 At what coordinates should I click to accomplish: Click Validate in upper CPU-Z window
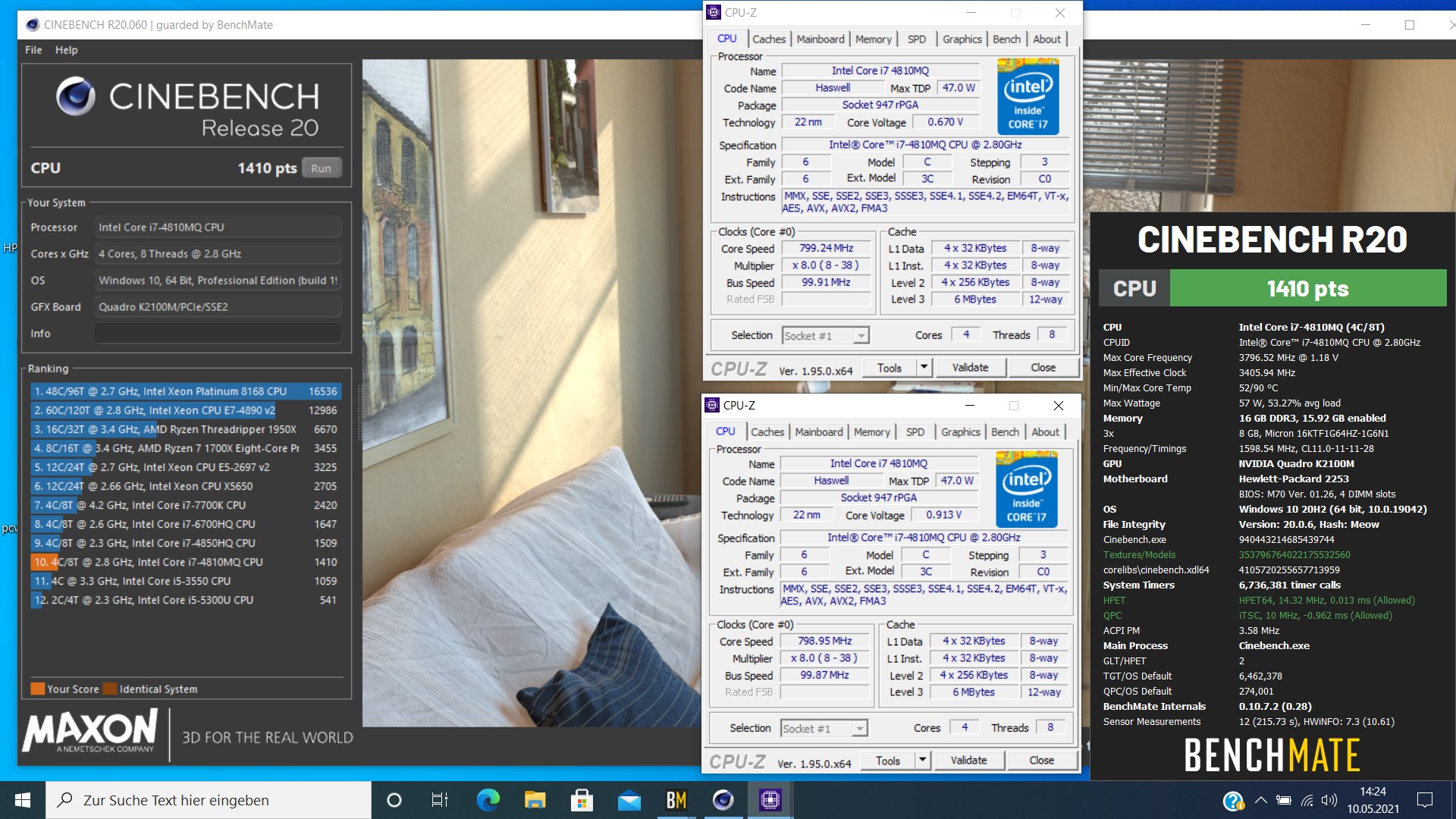pyautogui.click(x=971, y=368)
